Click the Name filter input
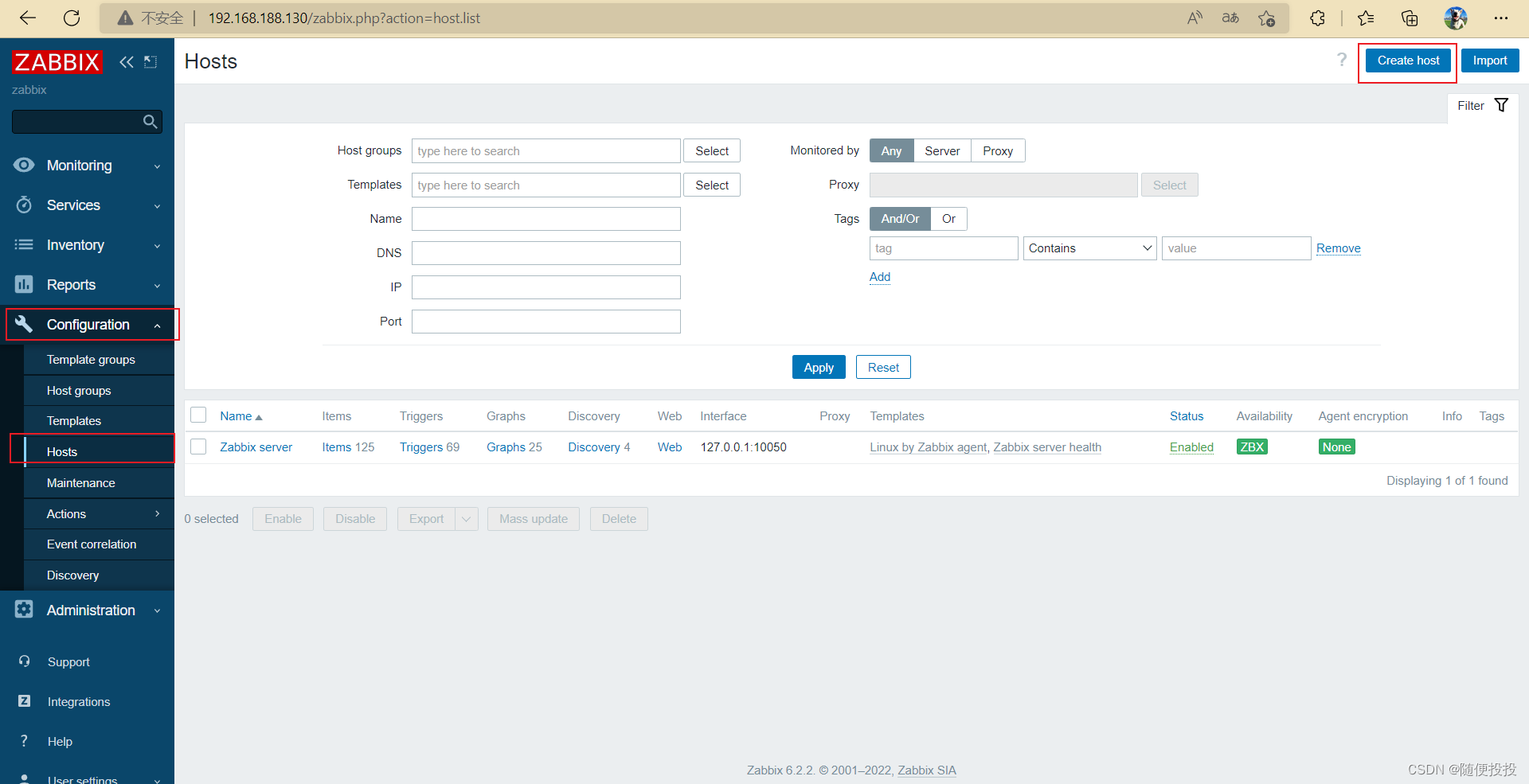Image resolution: width=1529 pixels, height=784 pixels. (x=546, y=219)
